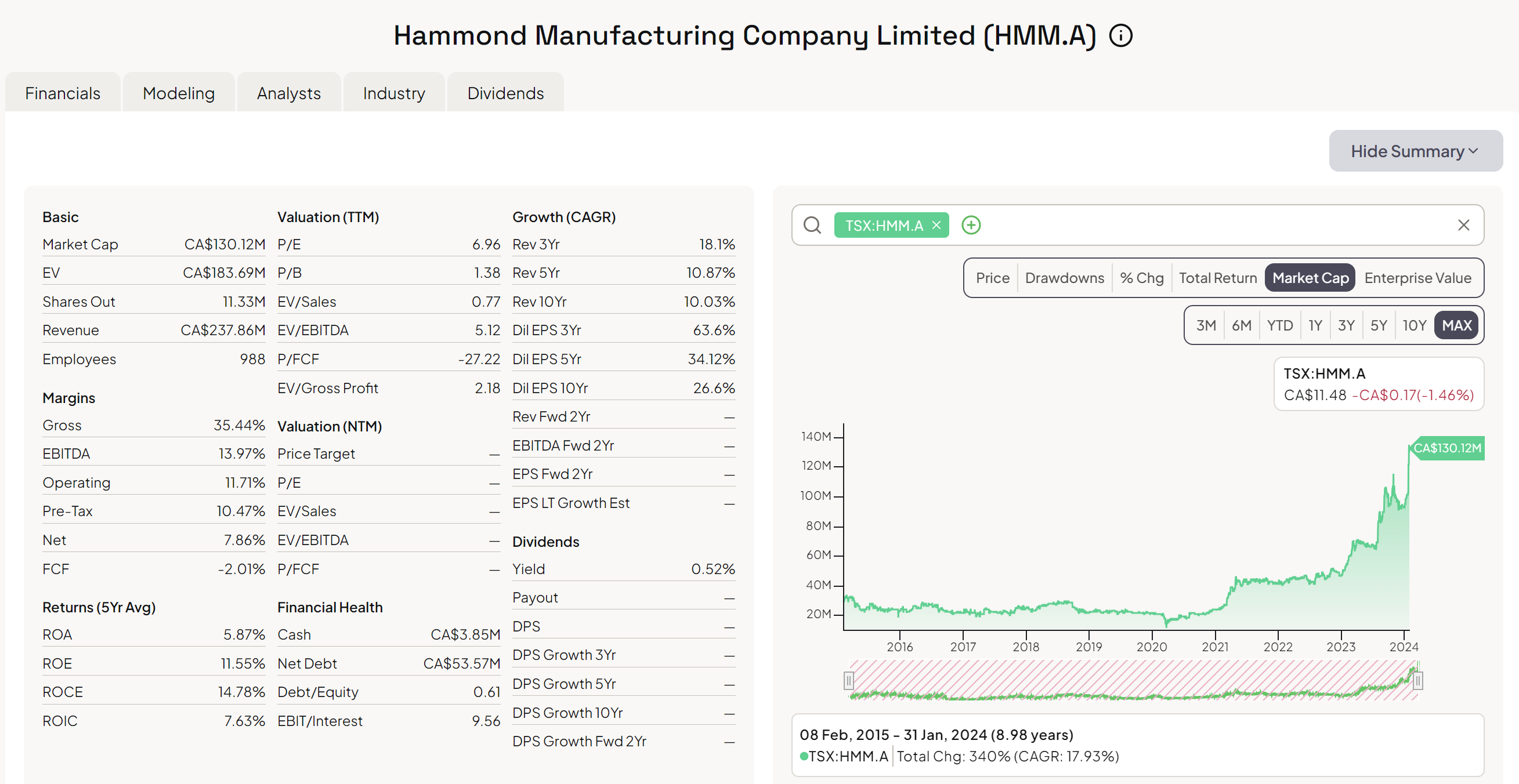
Task: Clear the ticker search box with X
Action: point(1463,225)
